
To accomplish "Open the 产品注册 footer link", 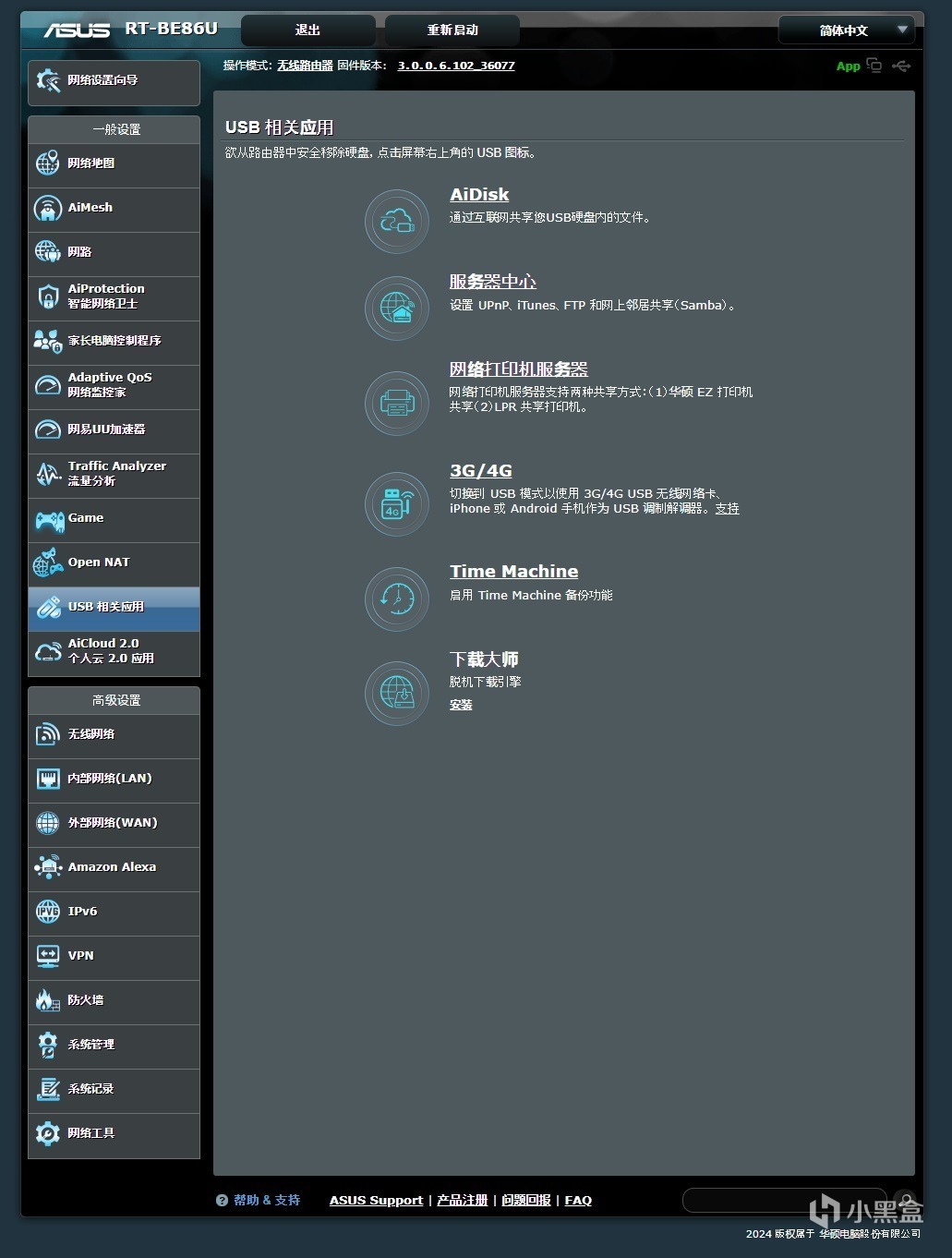I will [462, 1201].
